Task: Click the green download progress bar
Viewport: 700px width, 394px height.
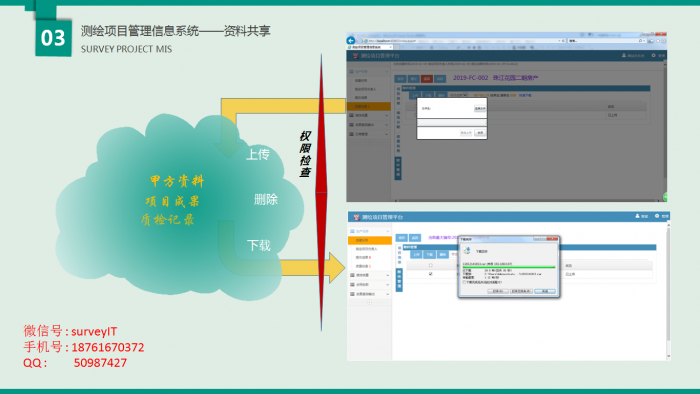Action: point(508,267)
